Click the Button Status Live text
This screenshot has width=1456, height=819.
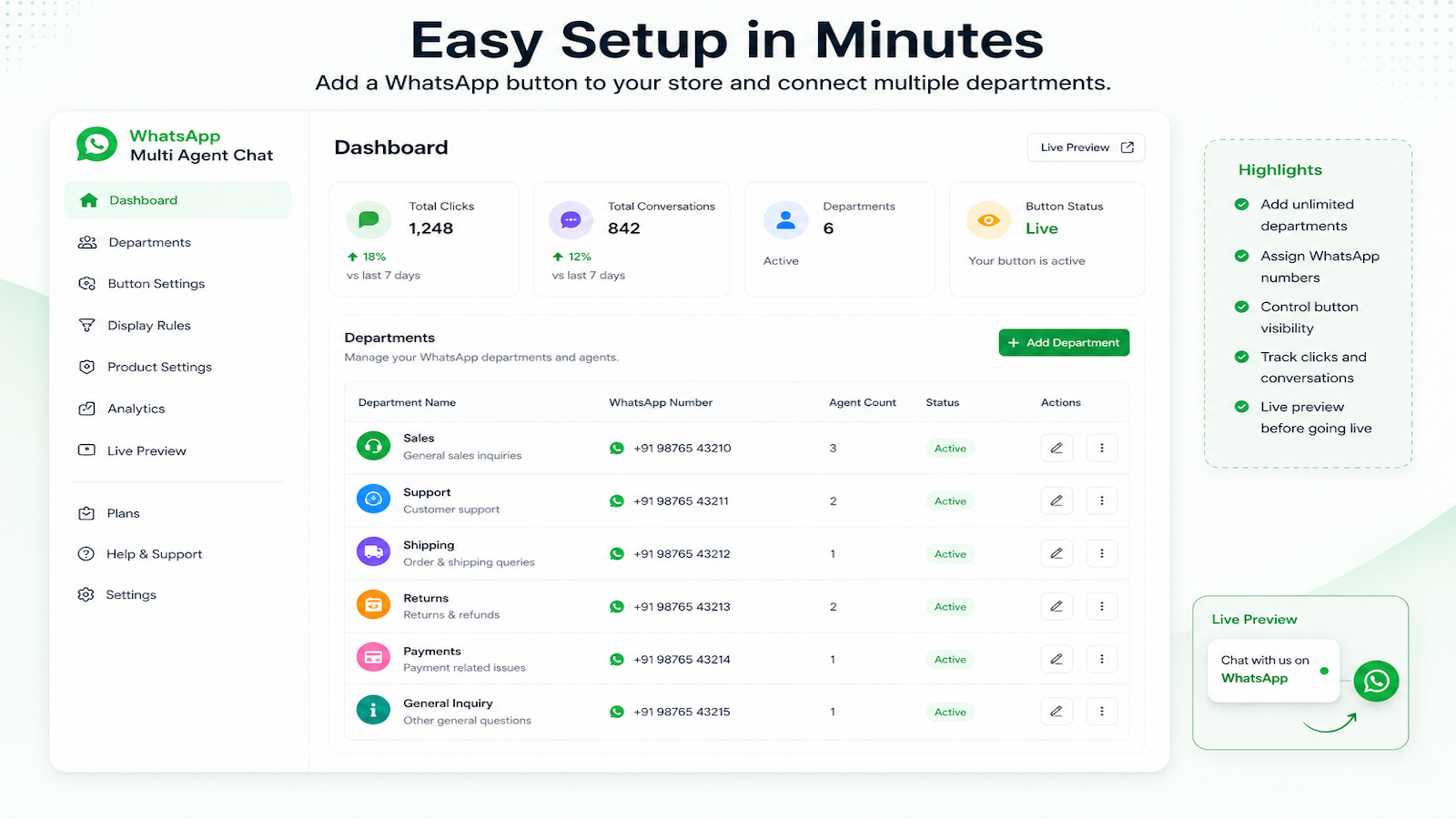[1042, 228]
